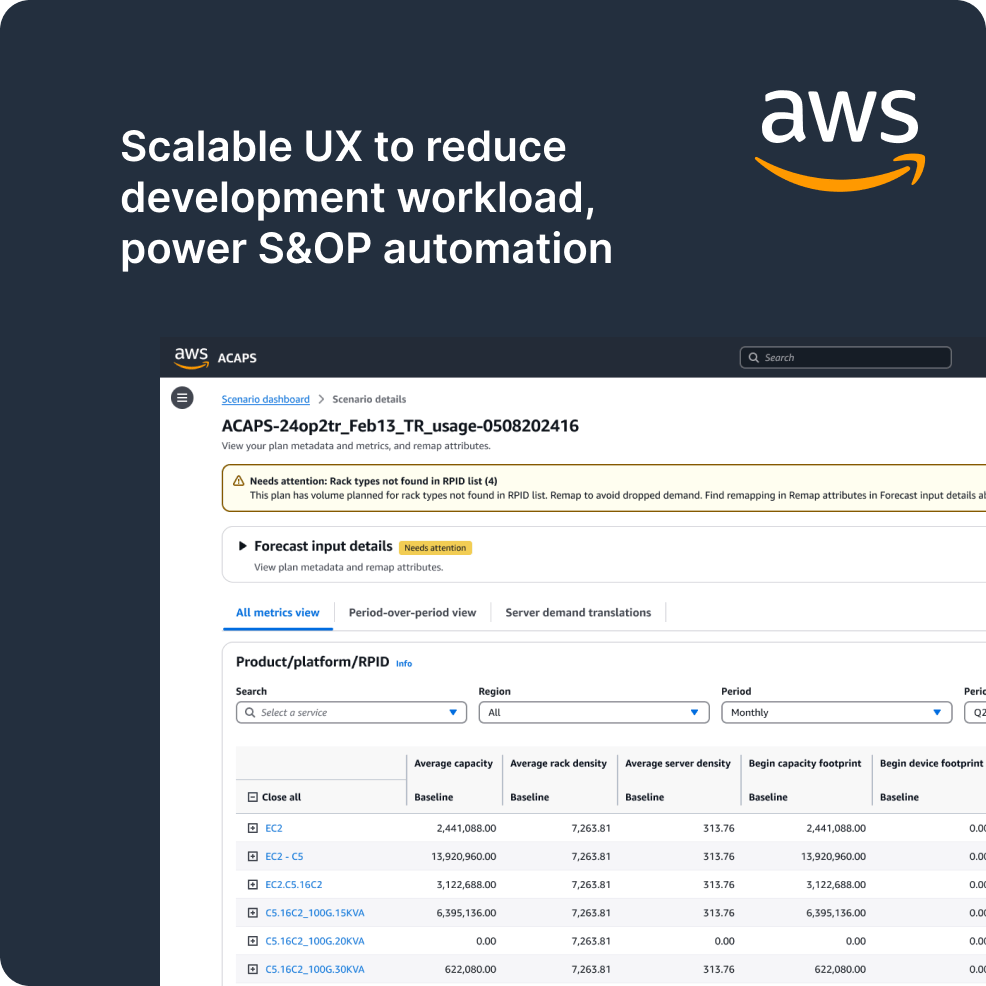The image size is (986, 986).
Task: Expand the C5.16C2_100G.15KVA row
Action: (x=253, y=912)
